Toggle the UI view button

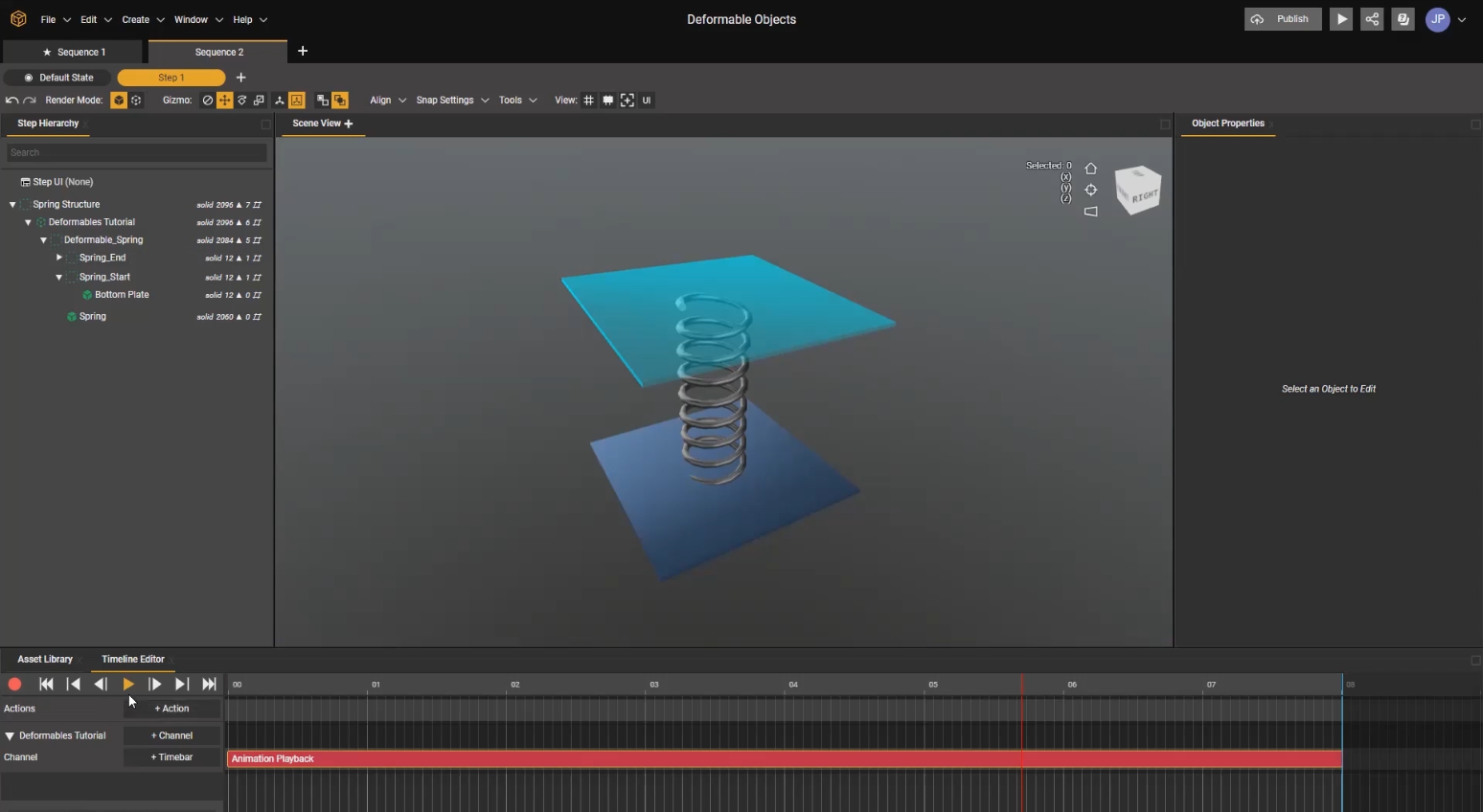click(x=647, y=101)
